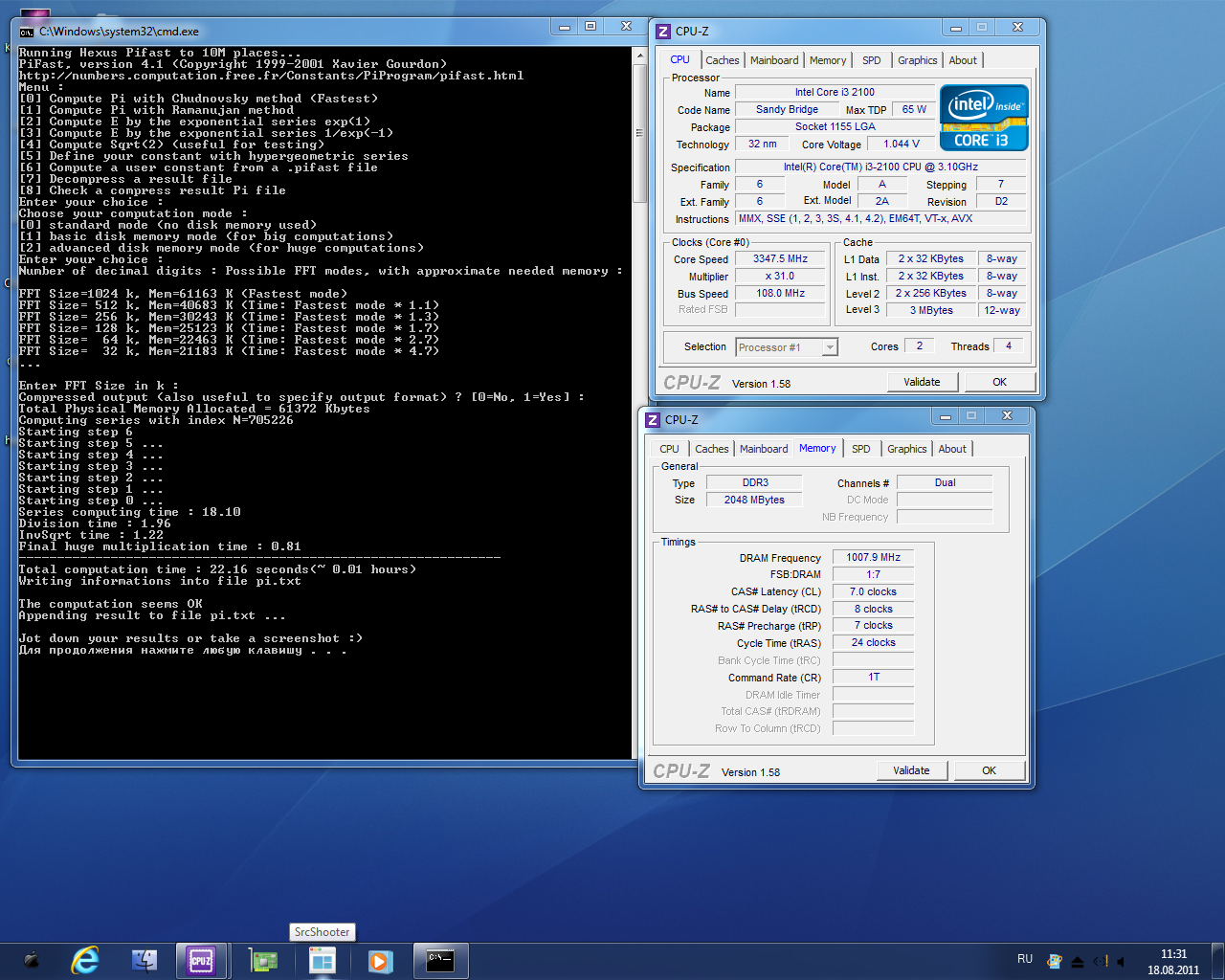Open Memory tab in top CPU-Z window
Viewport: 1225px width, 980px height.
pos(828,60)
